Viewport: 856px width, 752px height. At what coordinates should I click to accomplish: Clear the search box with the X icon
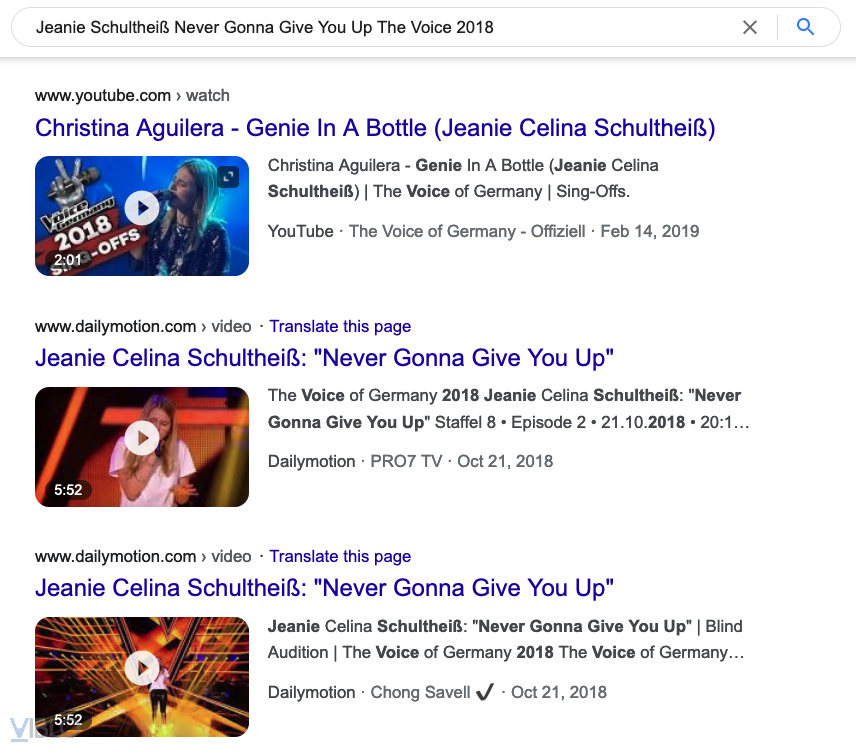[x=750, y=28]
